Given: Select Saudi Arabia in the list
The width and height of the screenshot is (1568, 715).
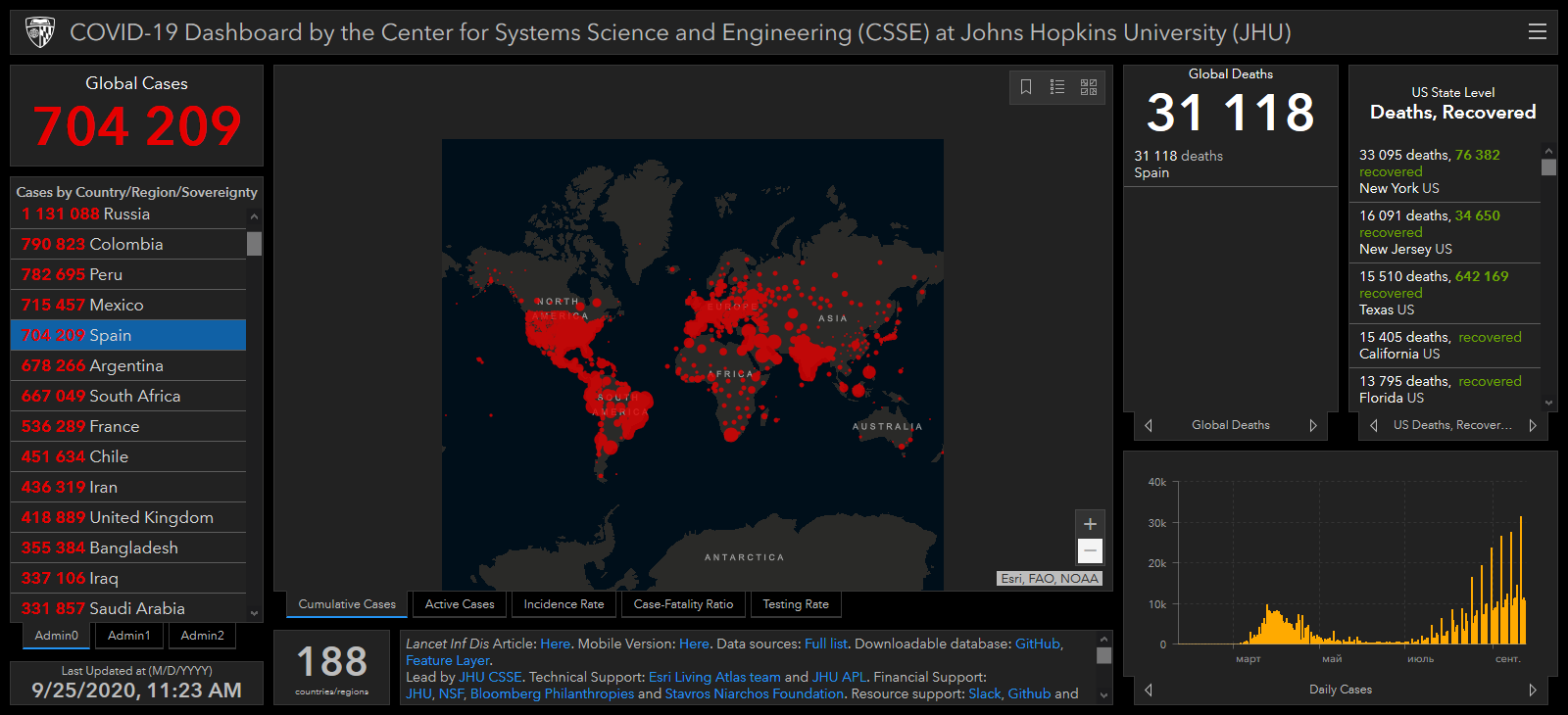Looking at the screenshot, I should click(128, 608).
